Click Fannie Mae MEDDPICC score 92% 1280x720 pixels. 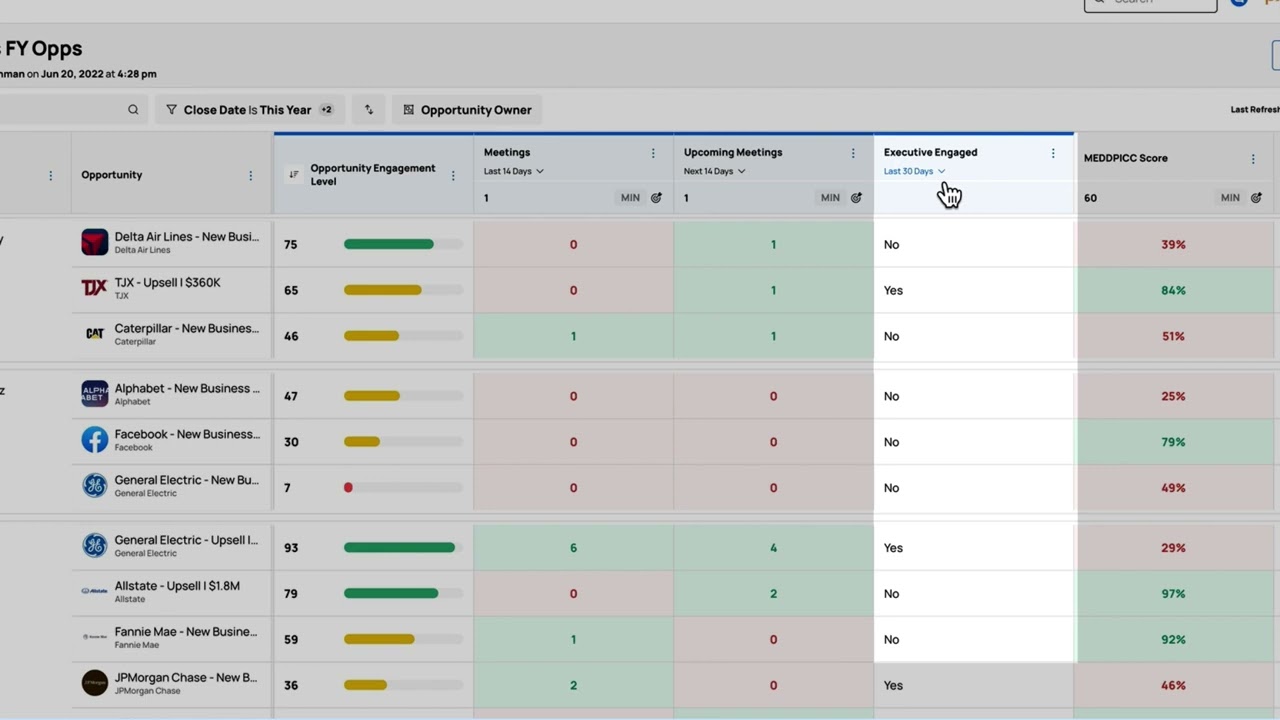[1173, 640]
